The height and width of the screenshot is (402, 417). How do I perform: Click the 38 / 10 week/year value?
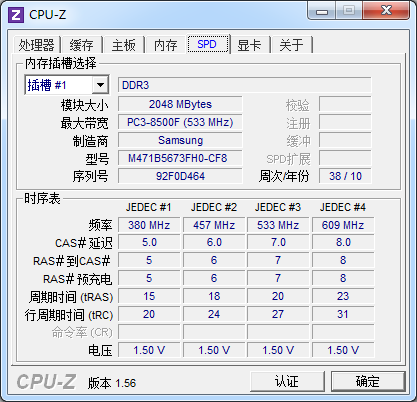point(345,176)
